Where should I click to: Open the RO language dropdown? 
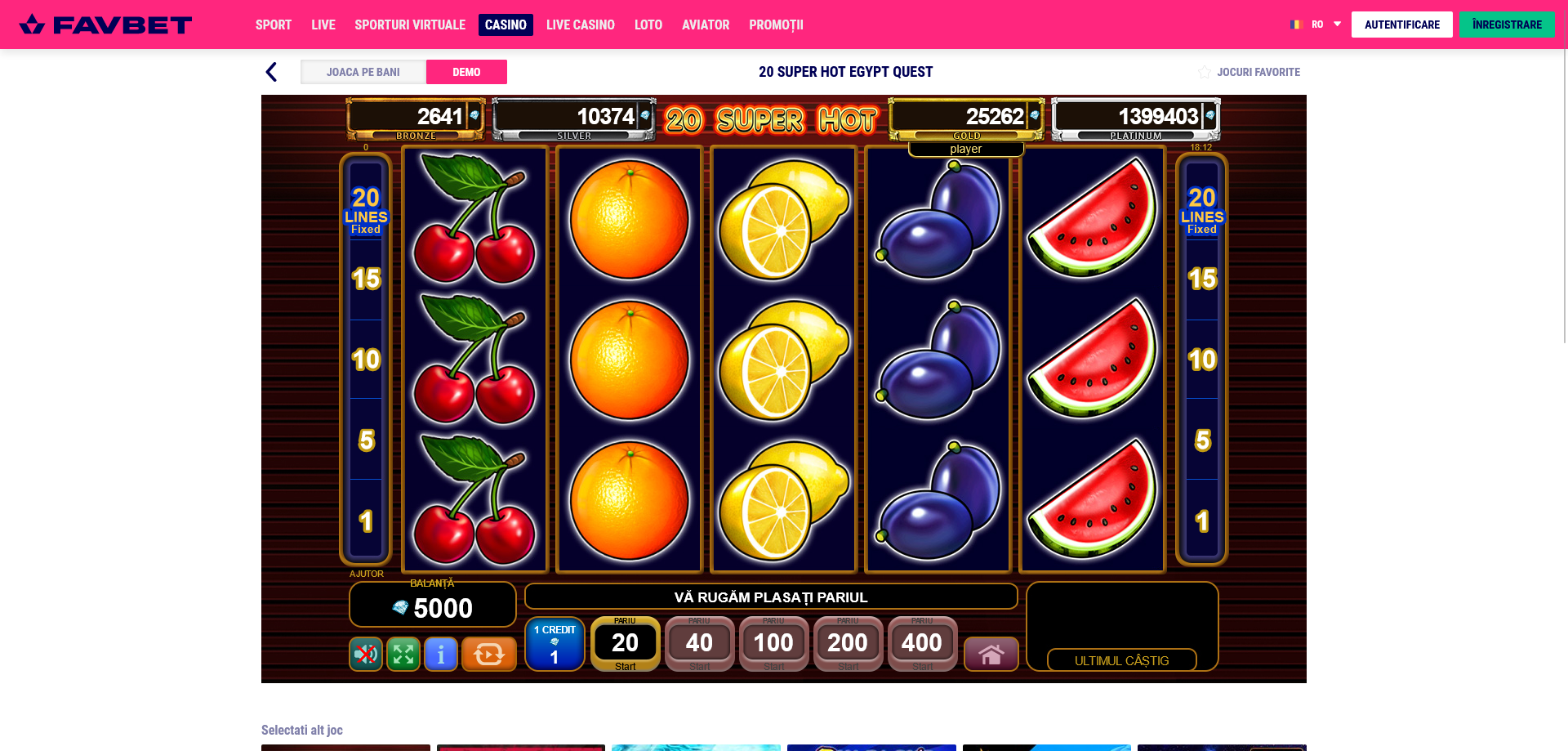point(1316,25)
